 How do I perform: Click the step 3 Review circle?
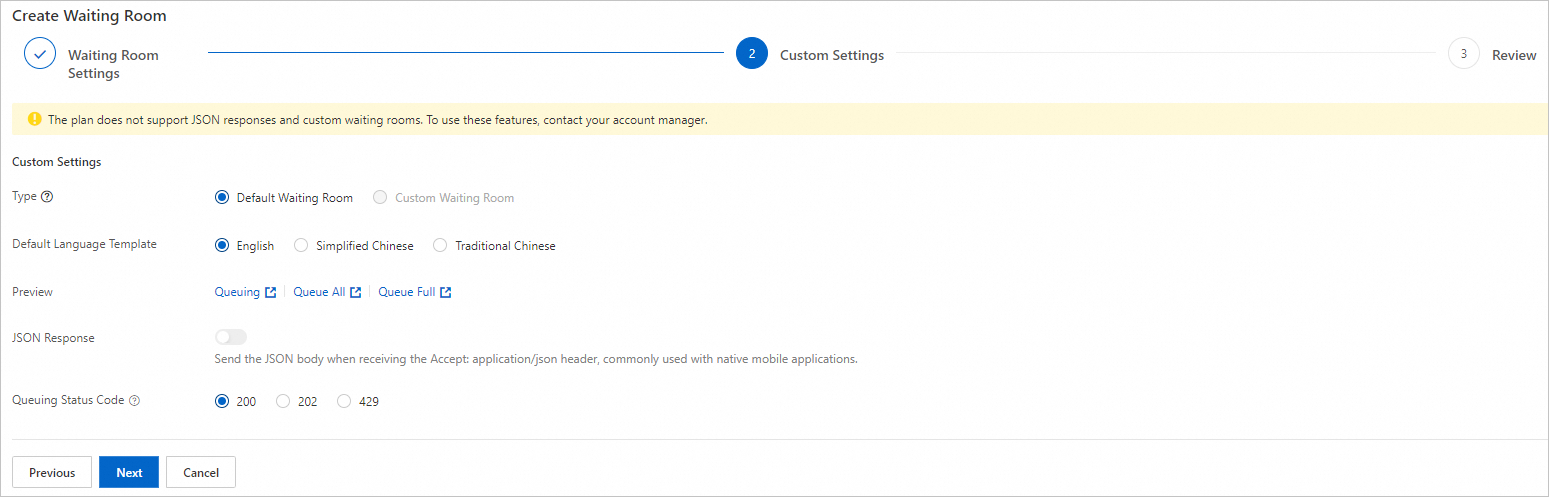1463,54
